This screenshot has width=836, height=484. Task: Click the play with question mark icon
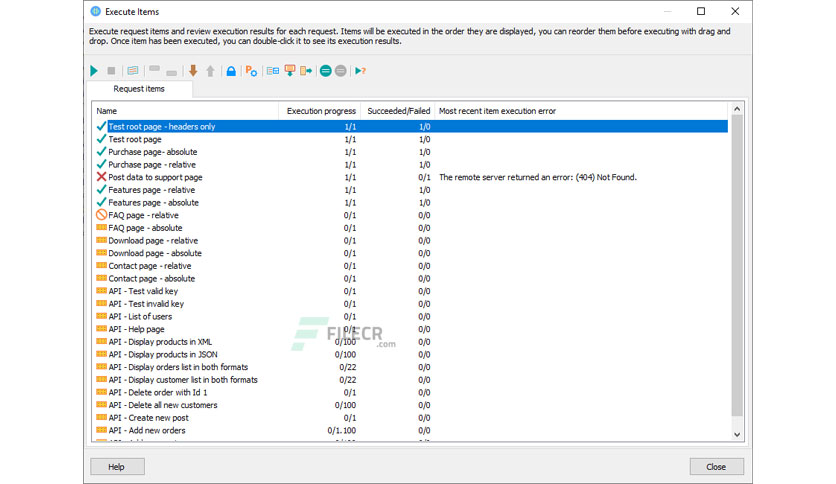pos(361,70)
